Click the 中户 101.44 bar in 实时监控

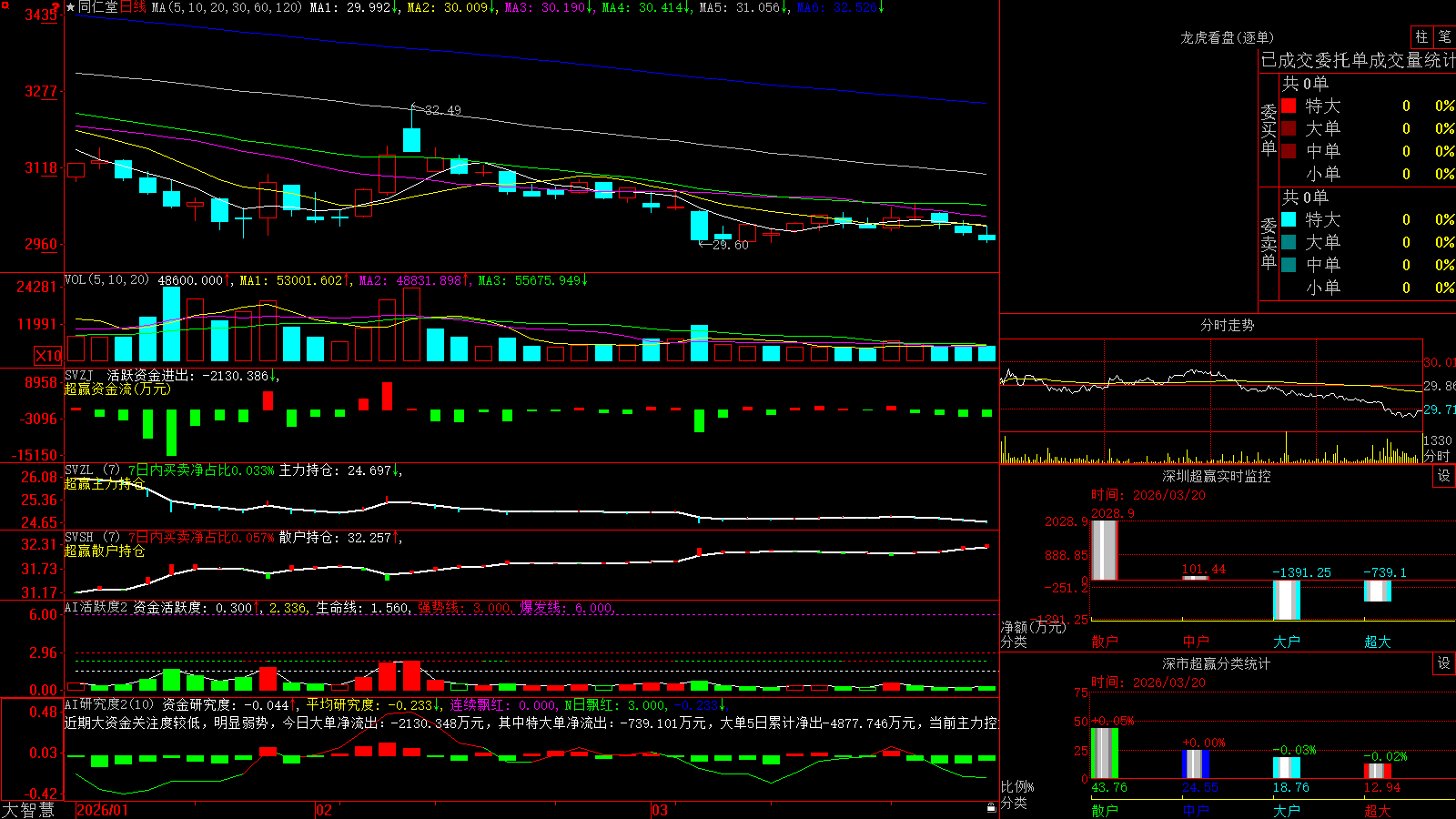(1195, 577)
